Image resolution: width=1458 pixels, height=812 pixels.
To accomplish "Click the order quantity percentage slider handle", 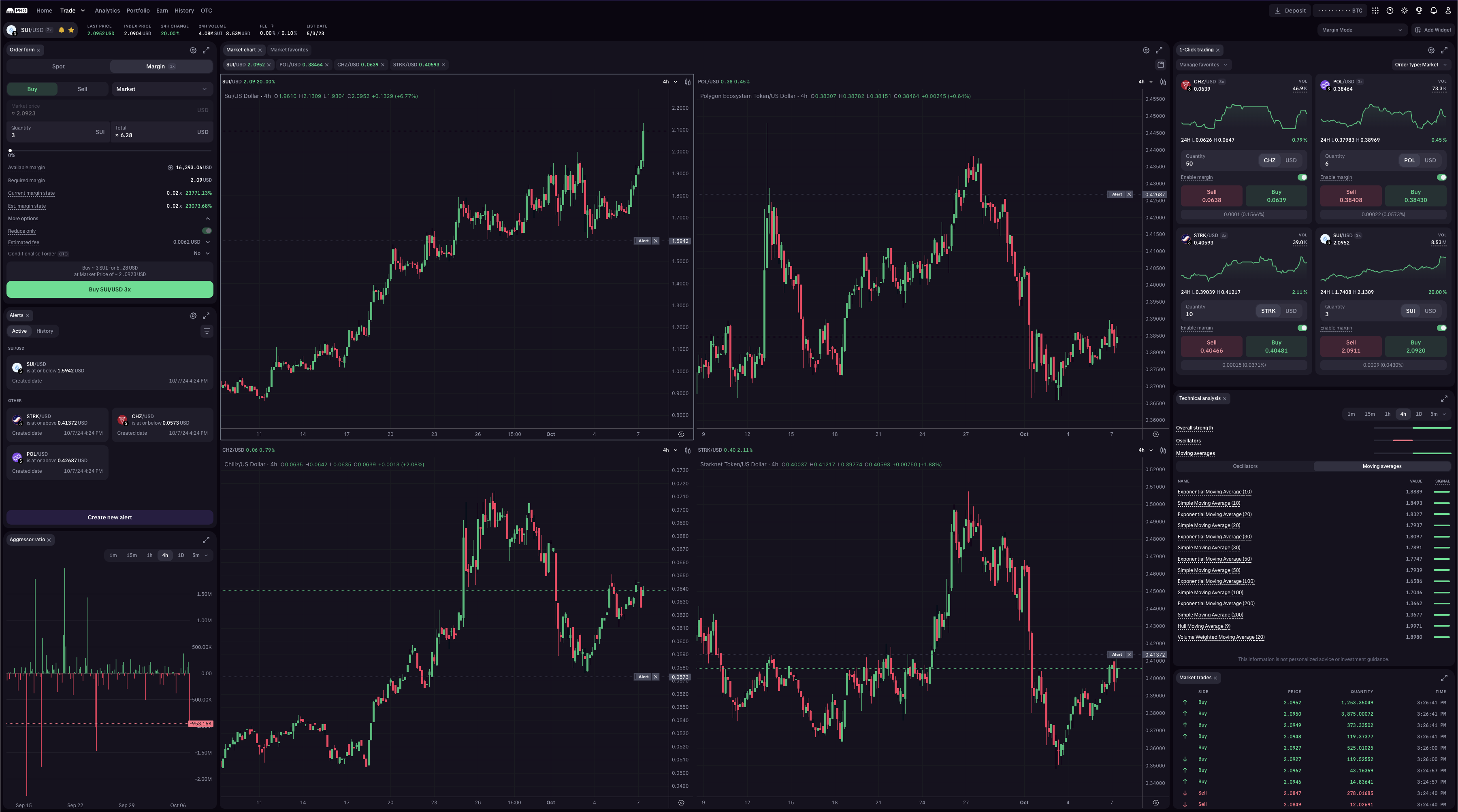I will click(10, 151).
